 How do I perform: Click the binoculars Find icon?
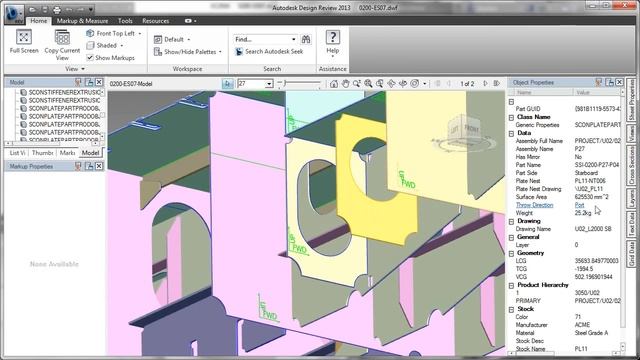pyautogui.click(x=306, y=39)
